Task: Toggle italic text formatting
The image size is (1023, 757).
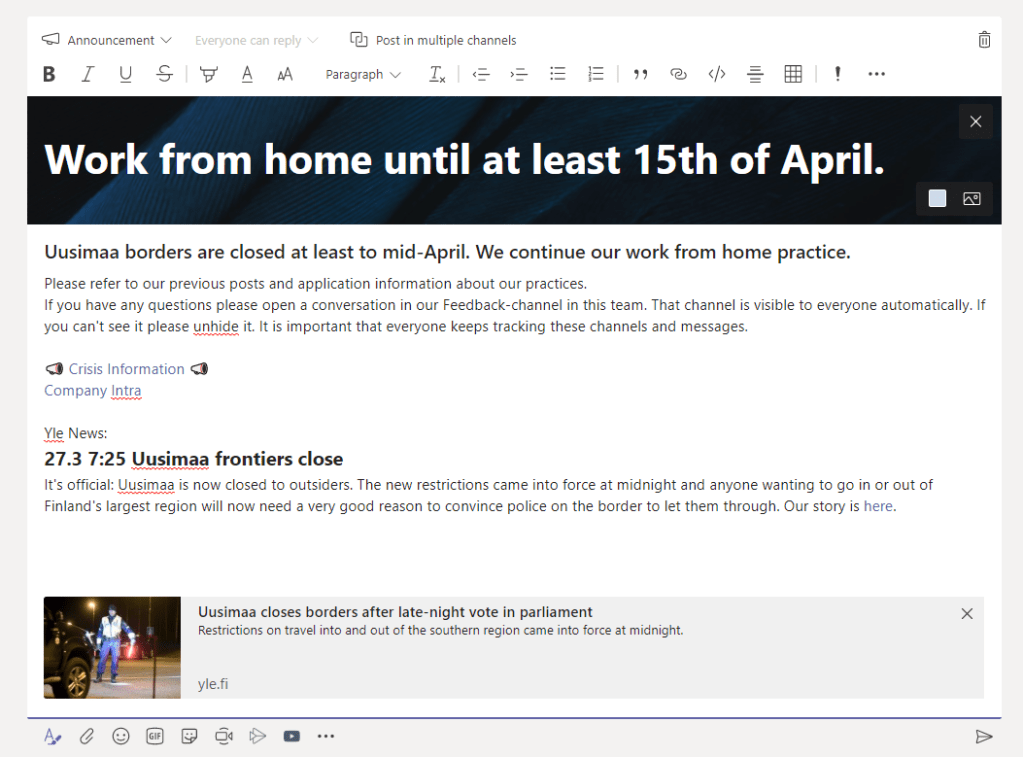Action: 87,74
